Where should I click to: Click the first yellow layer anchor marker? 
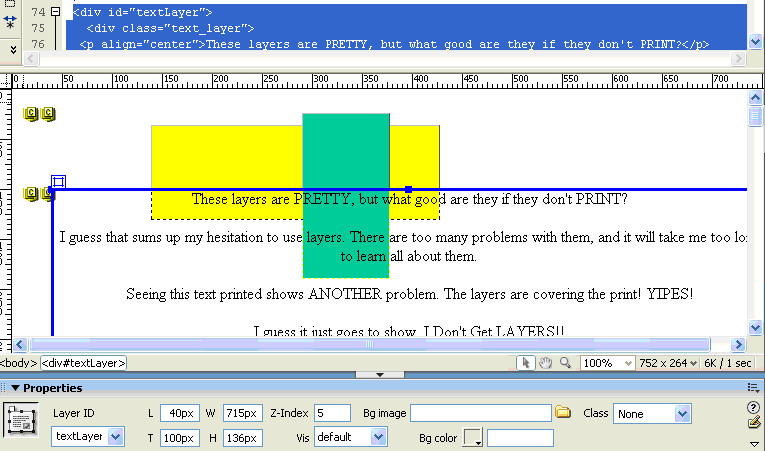pyautogui.click(x=30, y=115)
